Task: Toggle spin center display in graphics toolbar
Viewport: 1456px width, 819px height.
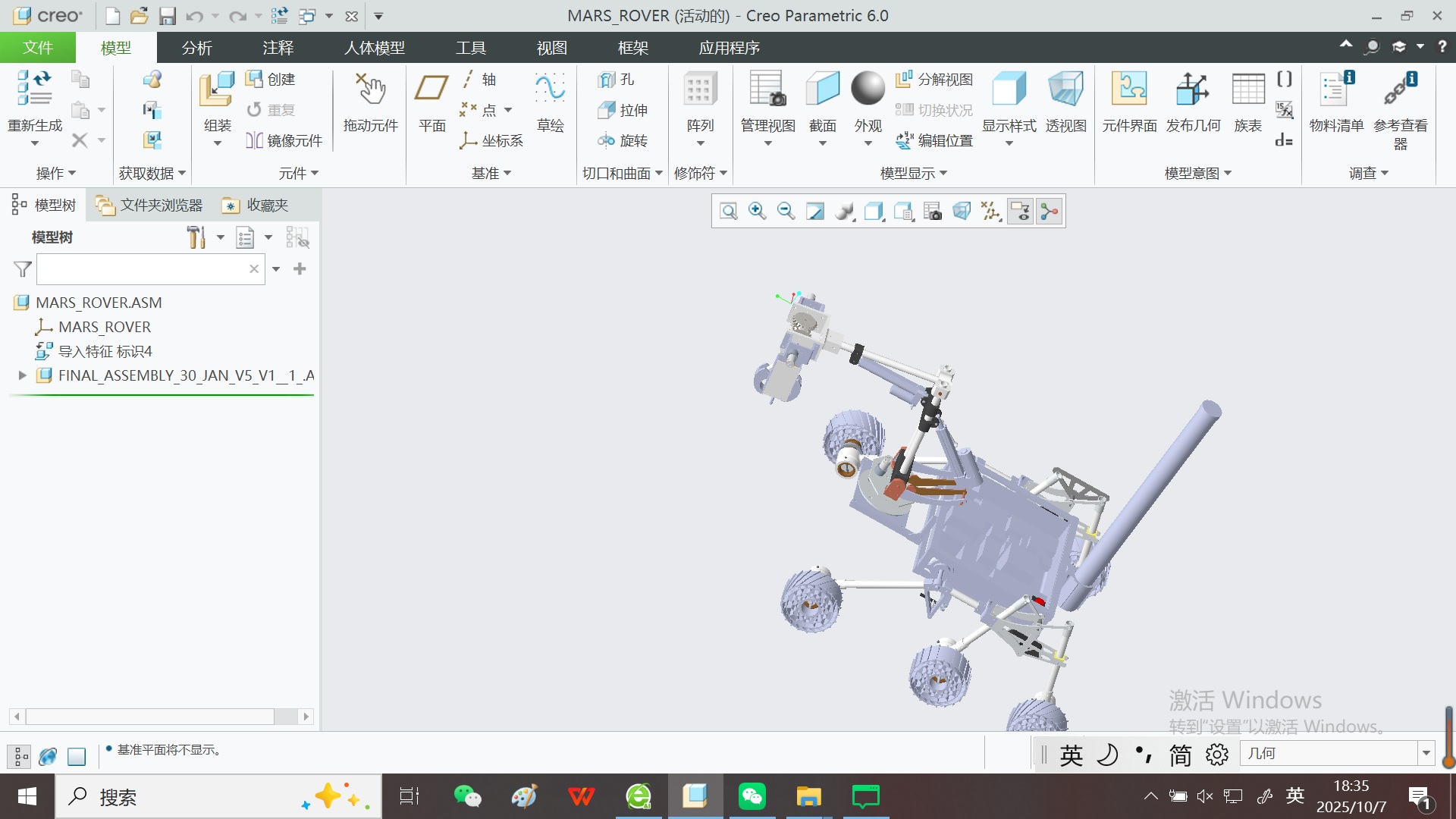Action: 1050,212
